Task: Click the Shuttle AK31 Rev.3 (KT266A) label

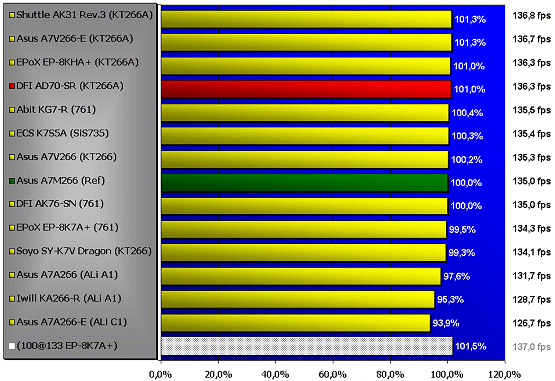Action: pyautogui.click(x=85, y=15)
